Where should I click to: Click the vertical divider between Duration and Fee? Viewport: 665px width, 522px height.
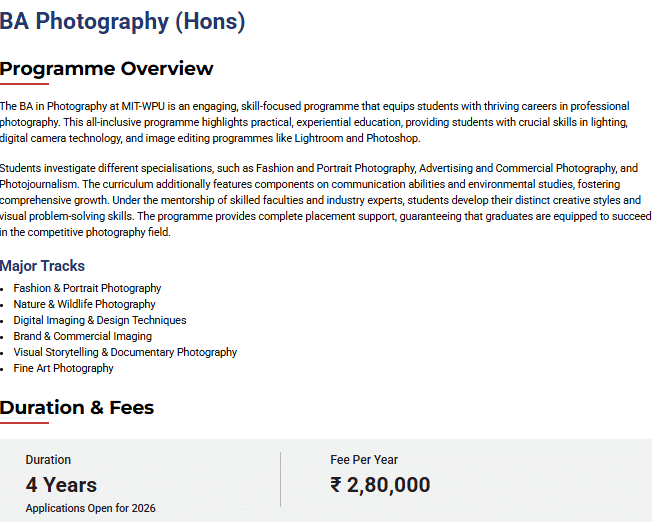click(281, 480)
